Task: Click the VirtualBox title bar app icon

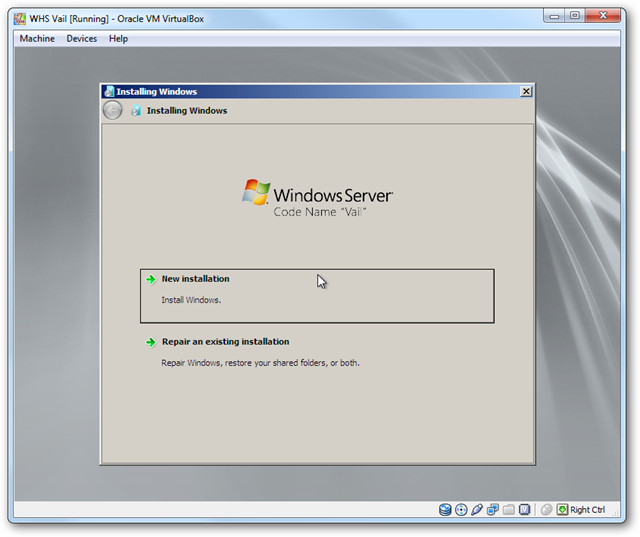Action: [20, 19]
